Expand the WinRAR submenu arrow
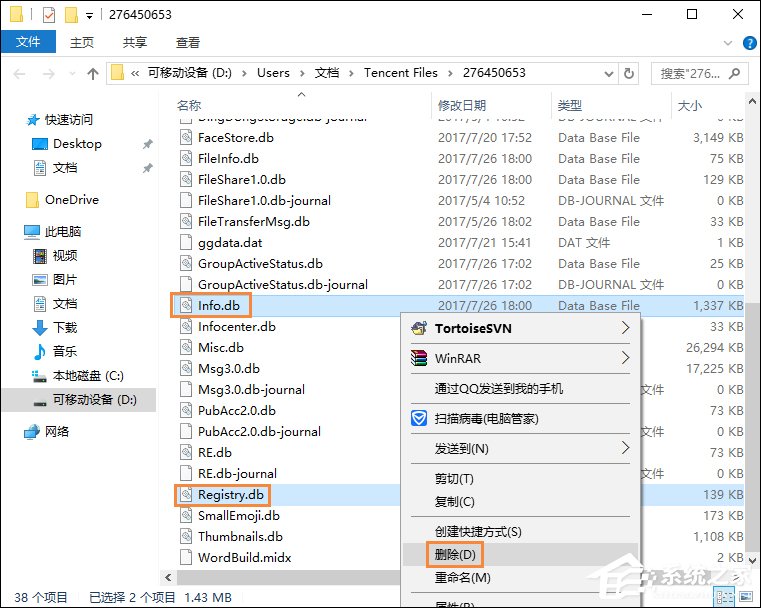 pyautogui.click(x=626, y=358)
